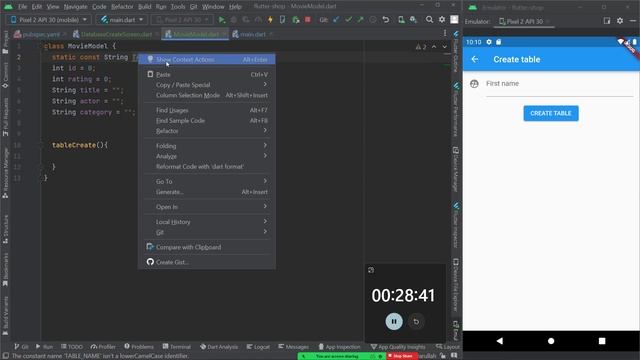Open the Problems tool window
Viewport: 640px width, 360px height.
click(x=139, y=347)
